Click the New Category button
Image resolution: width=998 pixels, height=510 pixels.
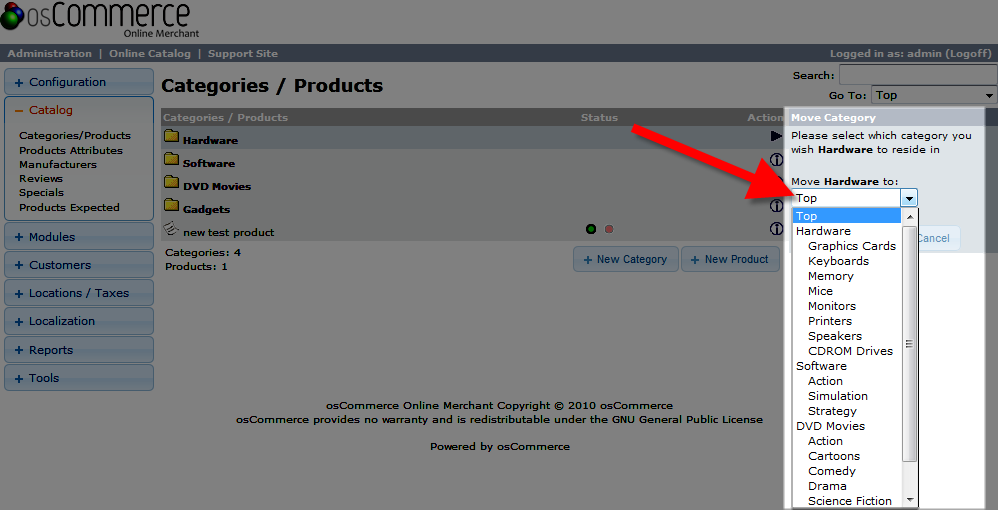625,259
